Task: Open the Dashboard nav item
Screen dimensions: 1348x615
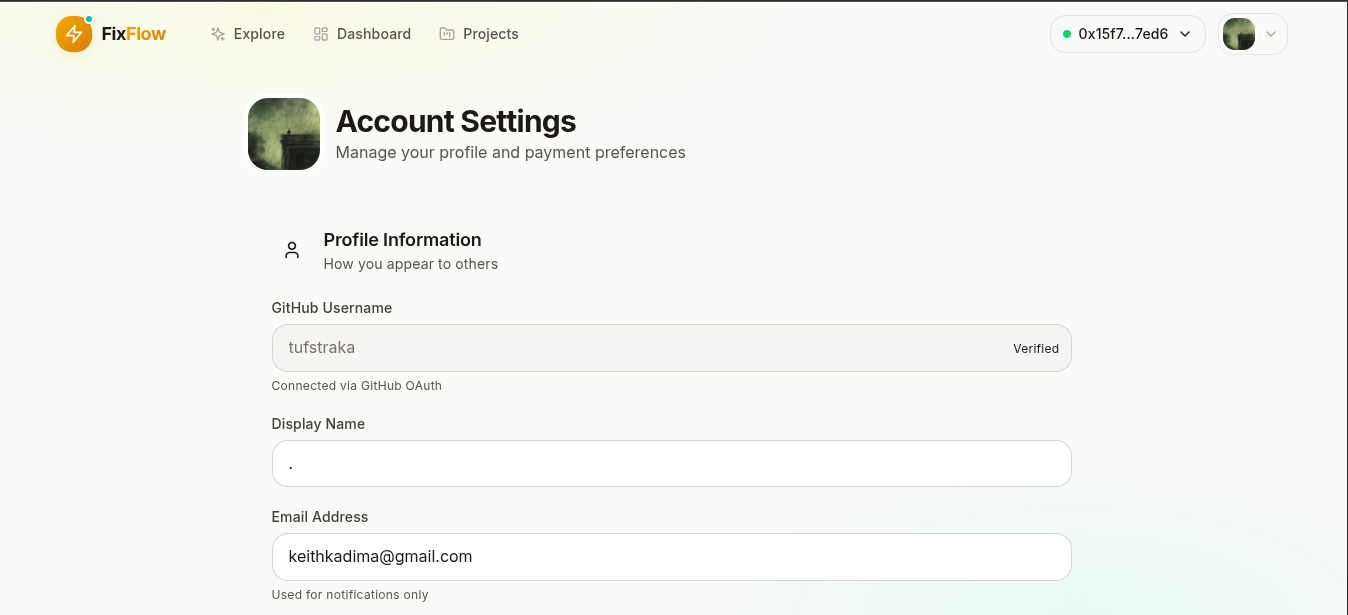Action: pyautogui.click(x=373, y=34)
